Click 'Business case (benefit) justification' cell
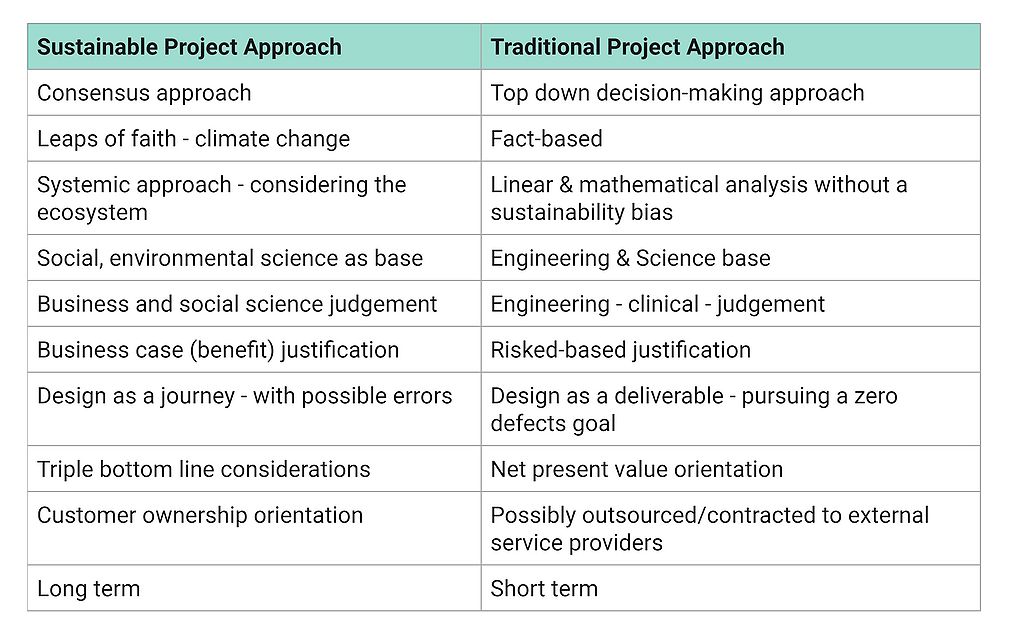Image resolution: width=1024 pixels, height=628 pixels. click(x=218, y=350)
